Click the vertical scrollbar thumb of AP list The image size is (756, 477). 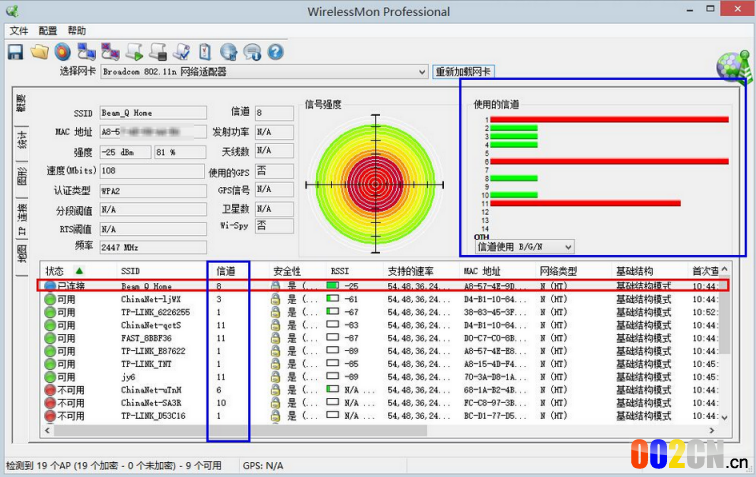point(724,316)
